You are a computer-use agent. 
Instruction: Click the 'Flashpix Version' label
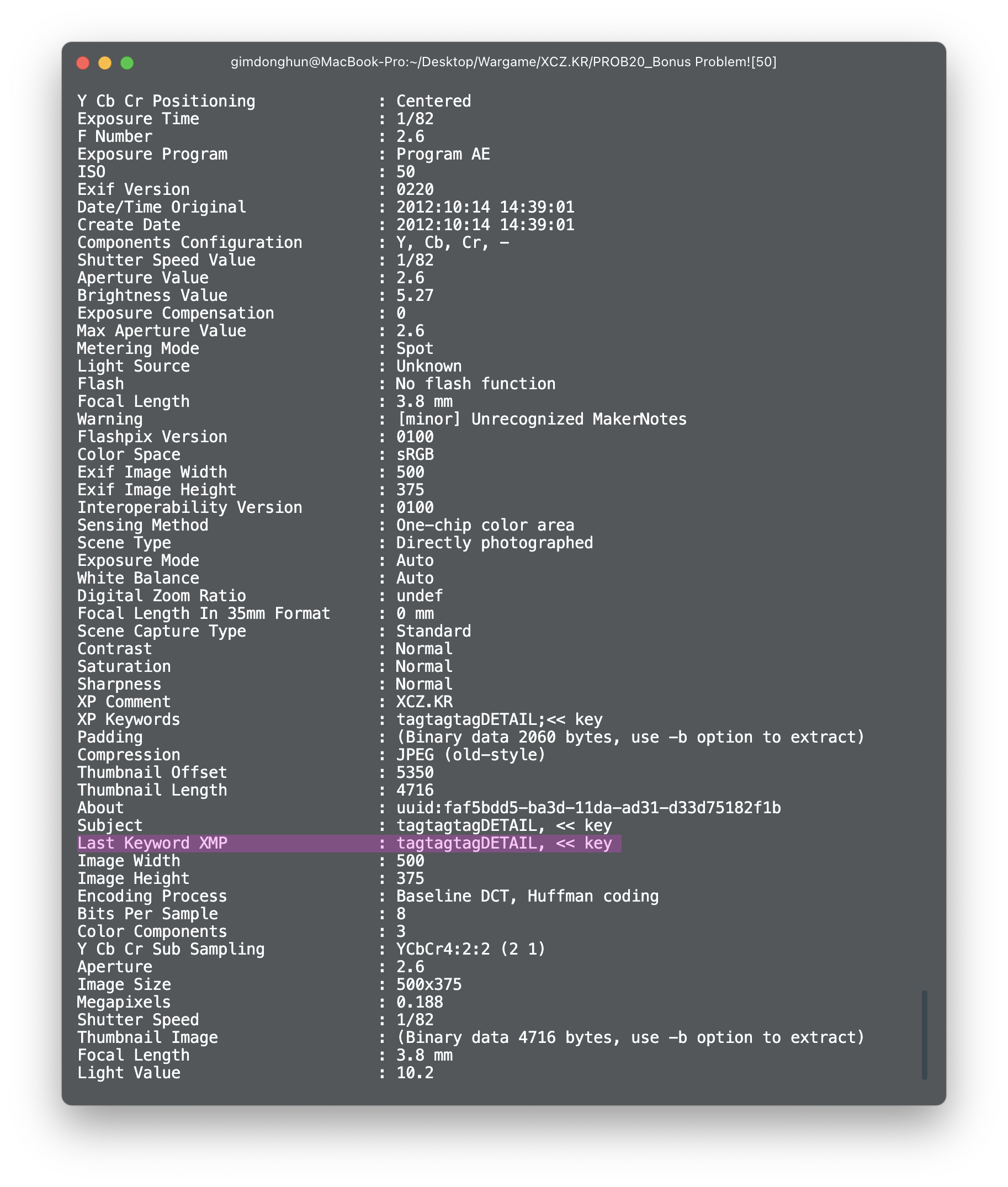tap(152, 437)
